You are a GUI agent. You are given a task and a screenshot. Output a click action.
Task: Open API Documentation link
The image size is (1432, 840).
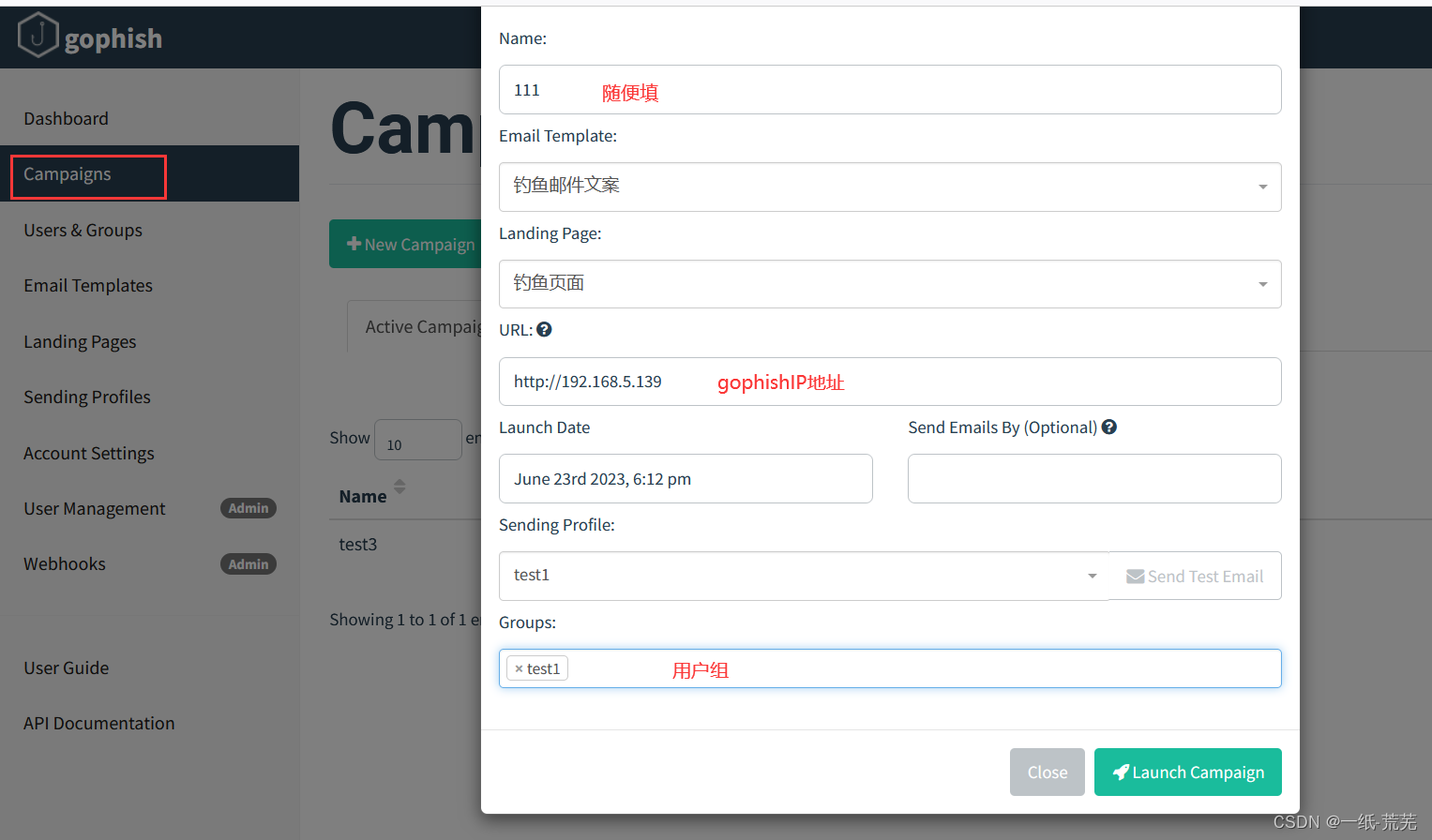[98, 723]
